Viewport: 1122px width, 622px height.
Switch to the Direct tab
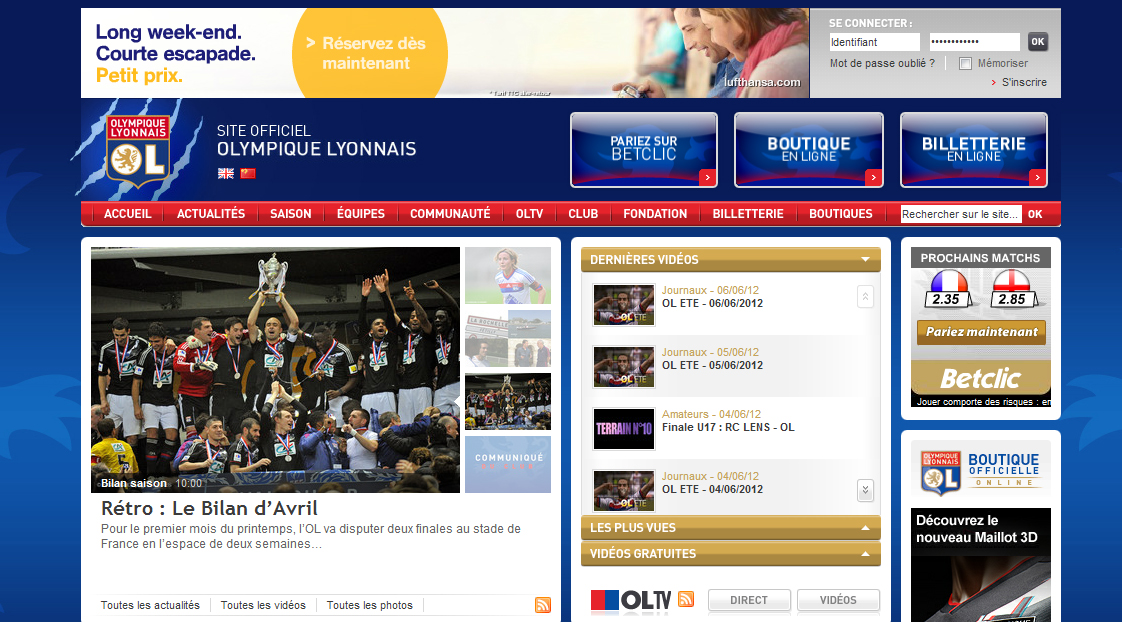pos(749,600)
